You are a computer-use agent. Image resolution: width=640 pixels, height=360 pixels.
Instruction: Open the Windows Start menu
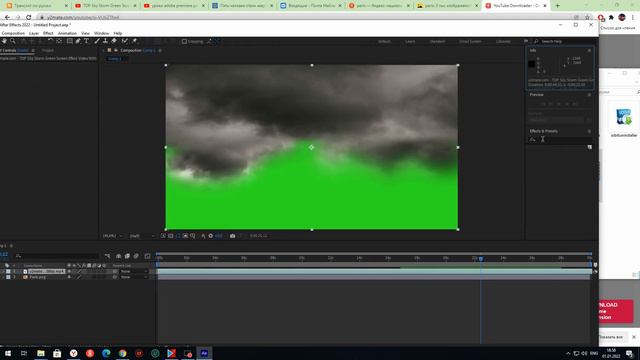(x=8, y=353)
